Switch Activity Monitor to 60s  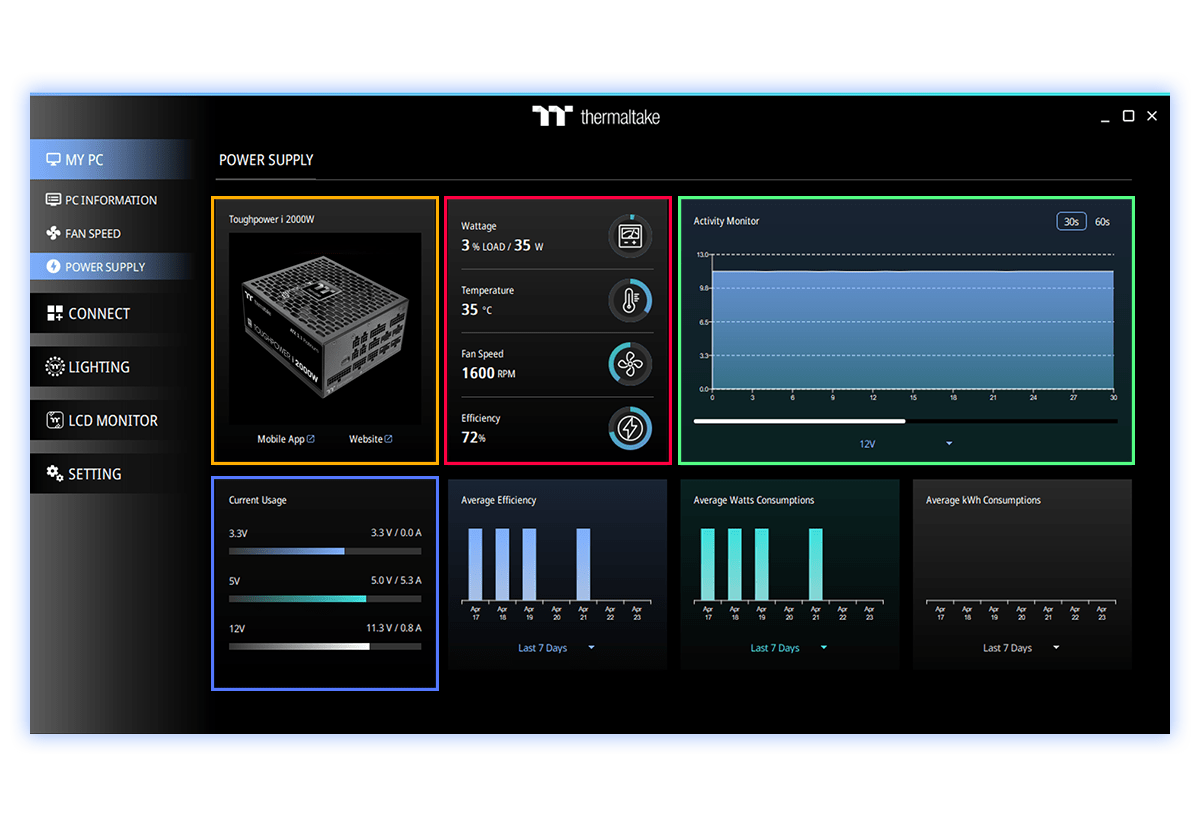coord(1102,221)
